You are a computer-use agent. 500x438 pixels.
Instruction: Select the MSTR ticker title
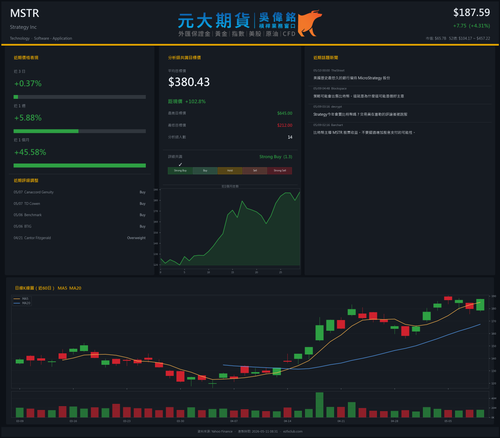(24, 13)
